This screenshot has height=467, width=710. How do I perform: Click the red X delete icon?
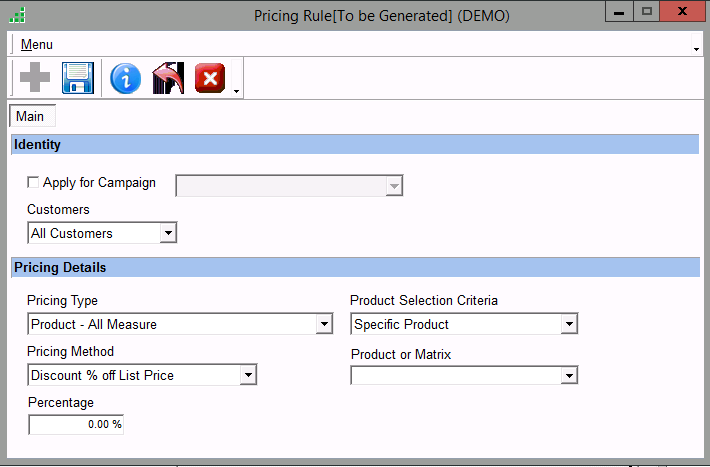pyautogui.click(x=210, y=78)
